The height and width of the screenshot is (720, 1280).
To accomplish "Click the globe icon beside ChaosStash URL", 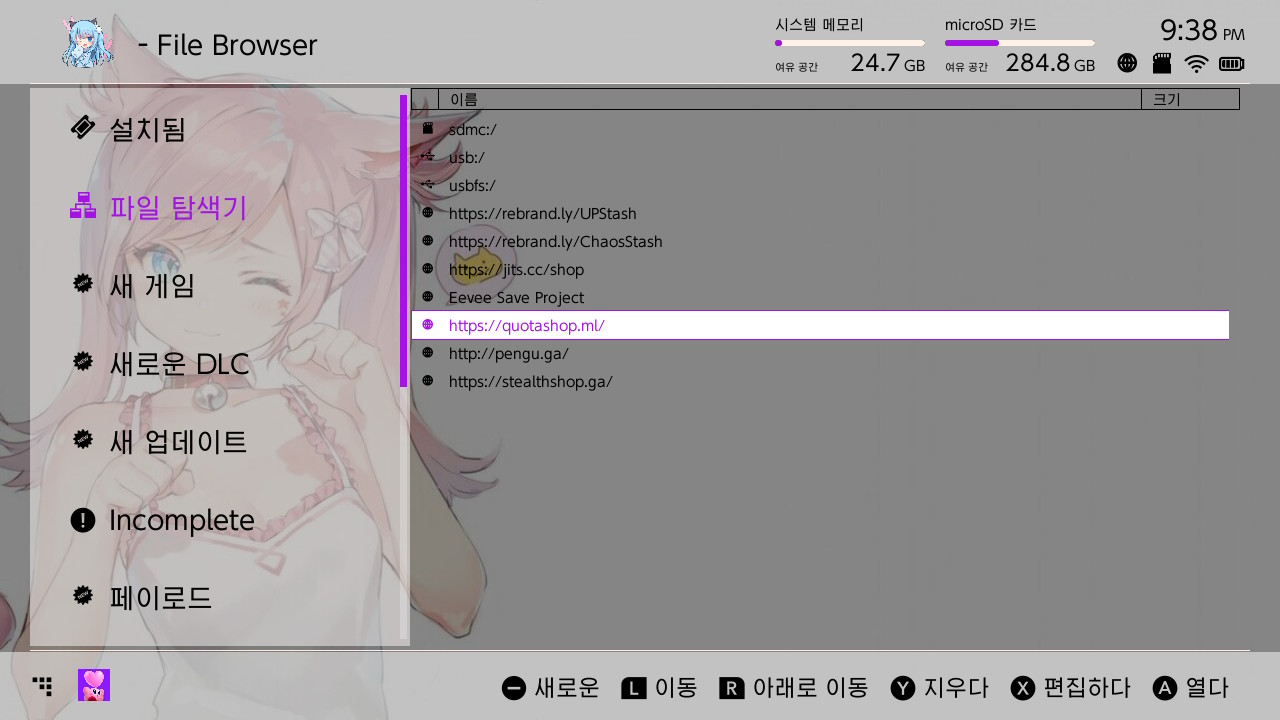I will click(x=428, y=240).
